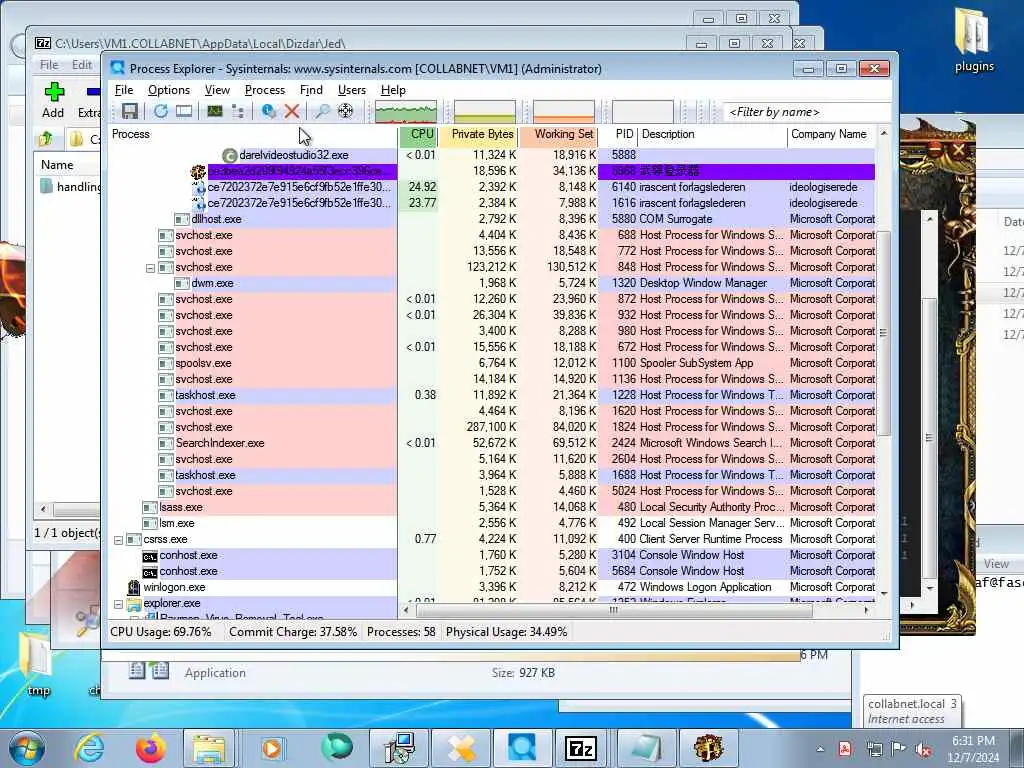Sort by the Private Bytes column header
The image size is (1024, 768).
coord(479,135)
